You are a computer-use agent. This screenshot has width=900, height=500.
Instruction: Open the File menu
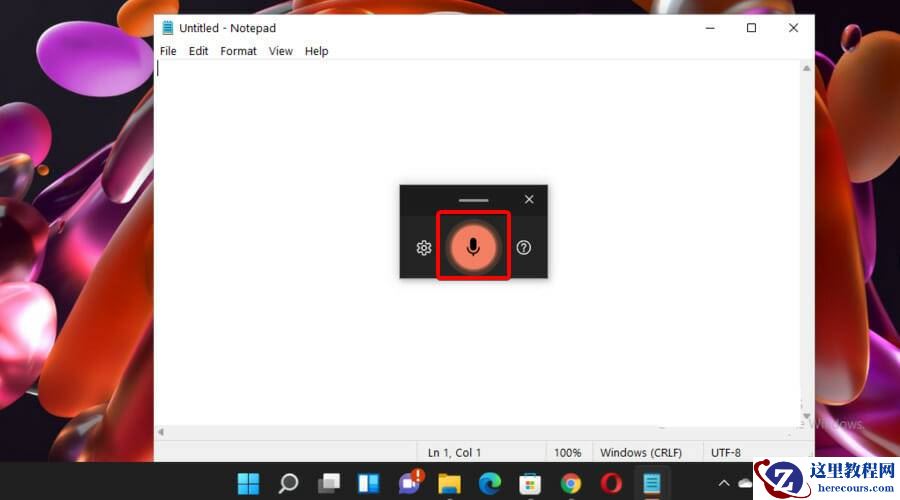pos(168,51)
